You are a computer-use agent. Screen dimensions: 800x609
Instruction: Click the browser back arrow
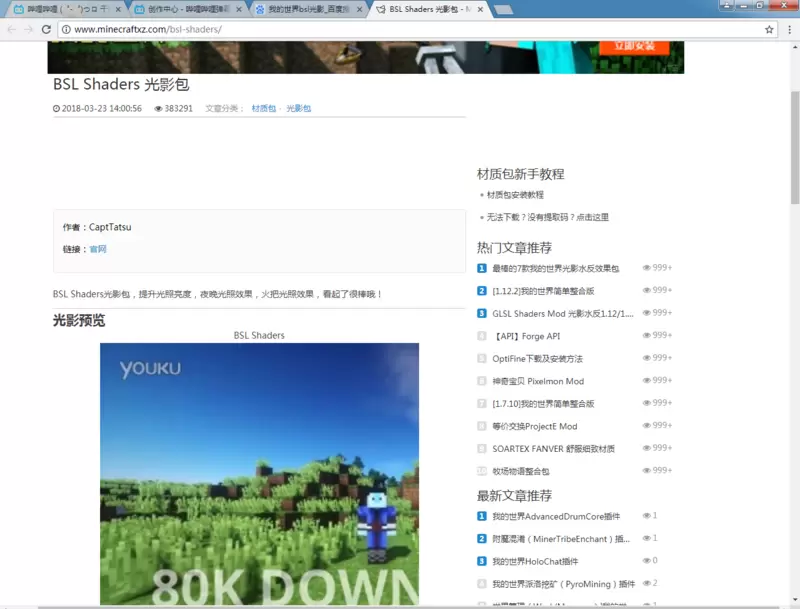12,30
